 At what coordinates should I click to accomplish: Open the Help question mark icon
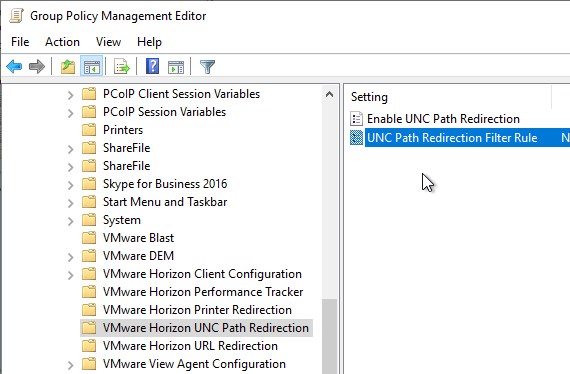click(152, 67)
